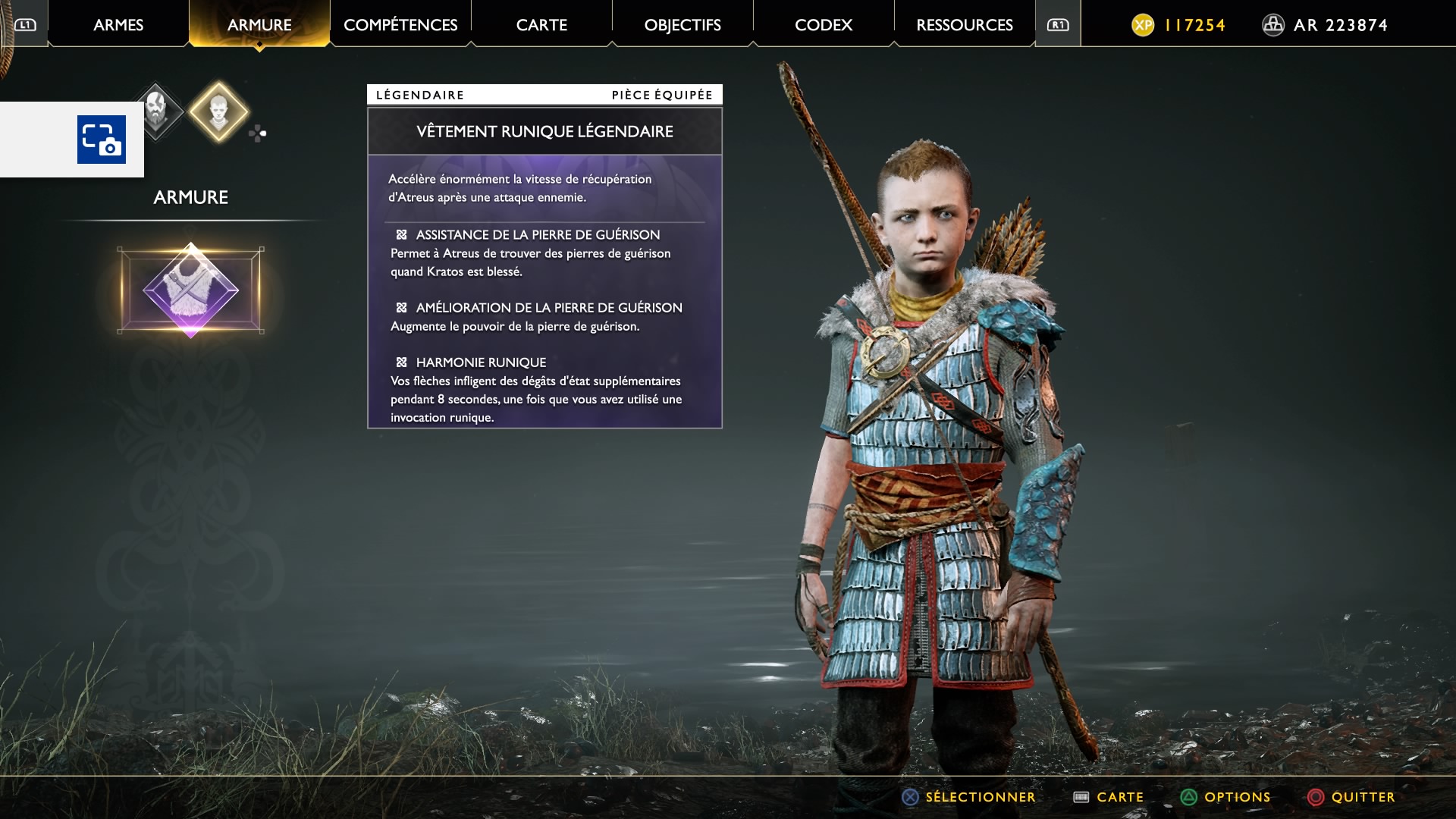Image resolution: width=1456 pixels, height=819 pixels.
Task: Click the Assistance de la pierre de guérison icon
Action: [402, 235]
